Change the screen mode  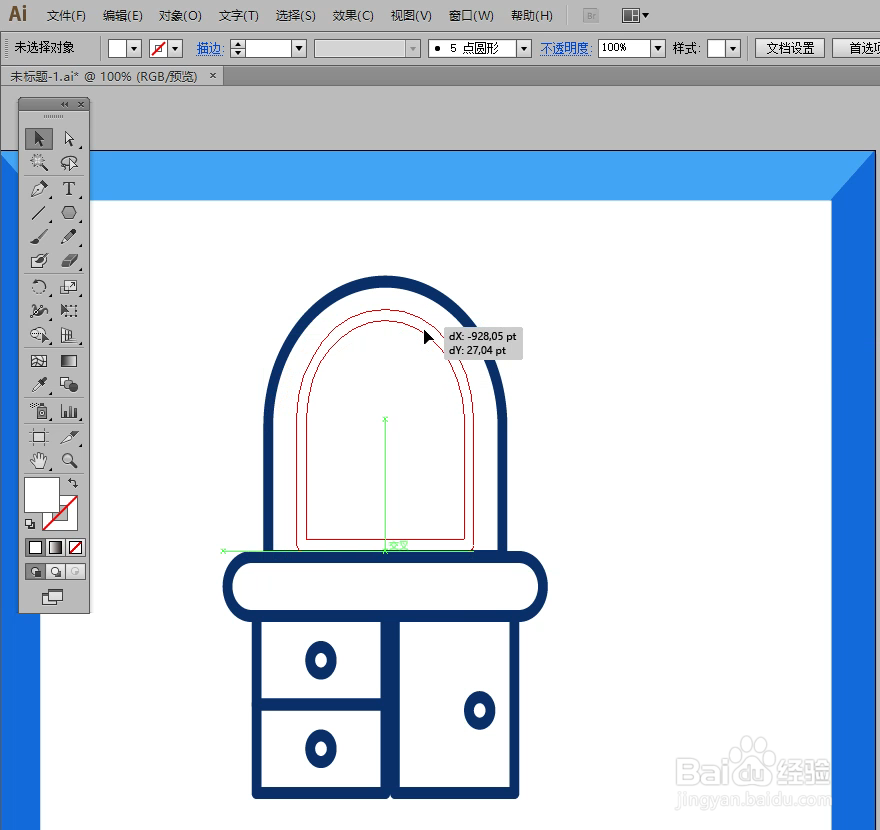click(53, 597)
